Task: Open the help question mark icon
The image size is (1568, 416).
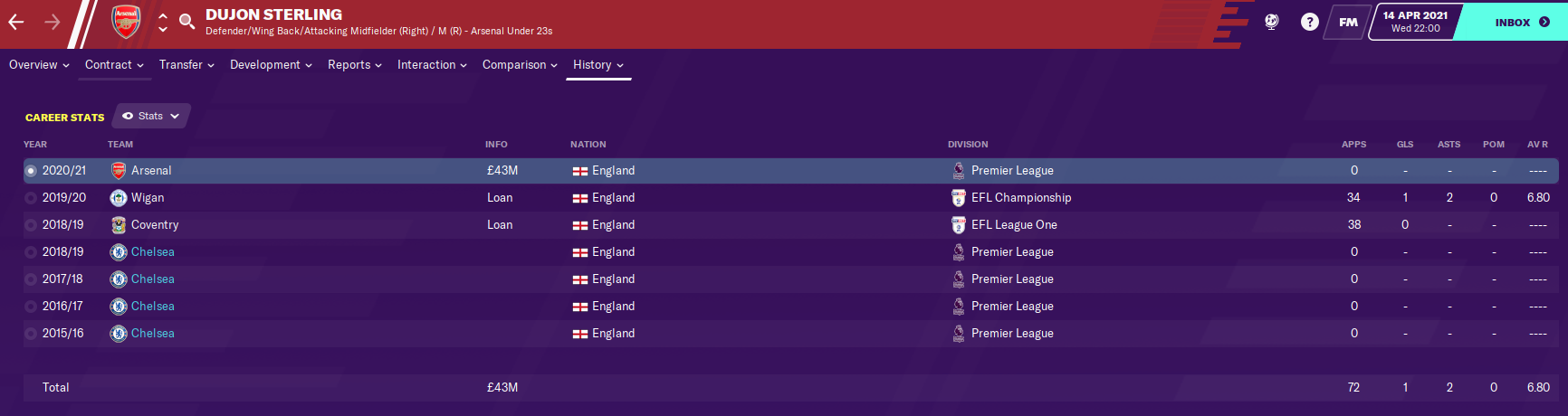Action: click(x=1310, y=22)
